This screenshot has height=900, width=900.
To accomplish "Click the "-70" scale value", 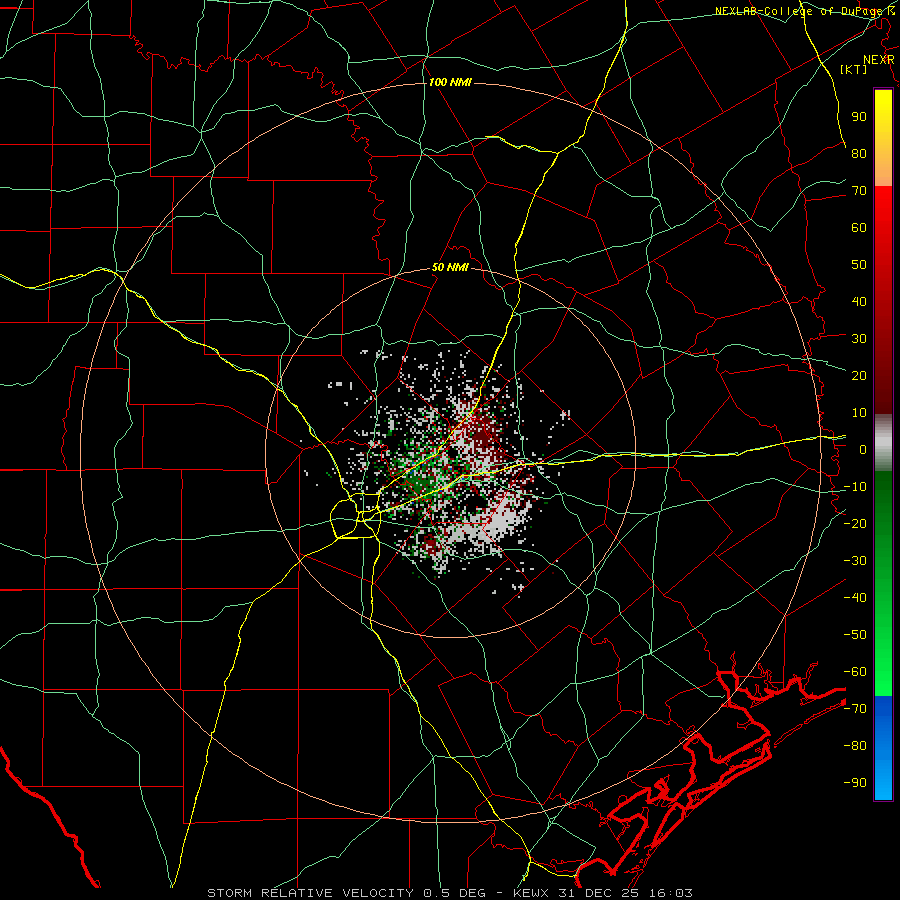I will 855,709.
